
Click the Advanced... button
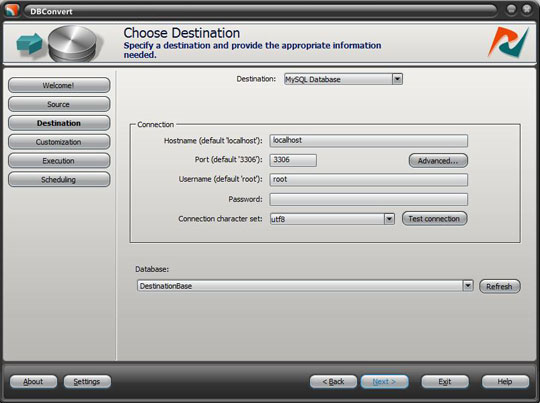[x=438, y=161]
